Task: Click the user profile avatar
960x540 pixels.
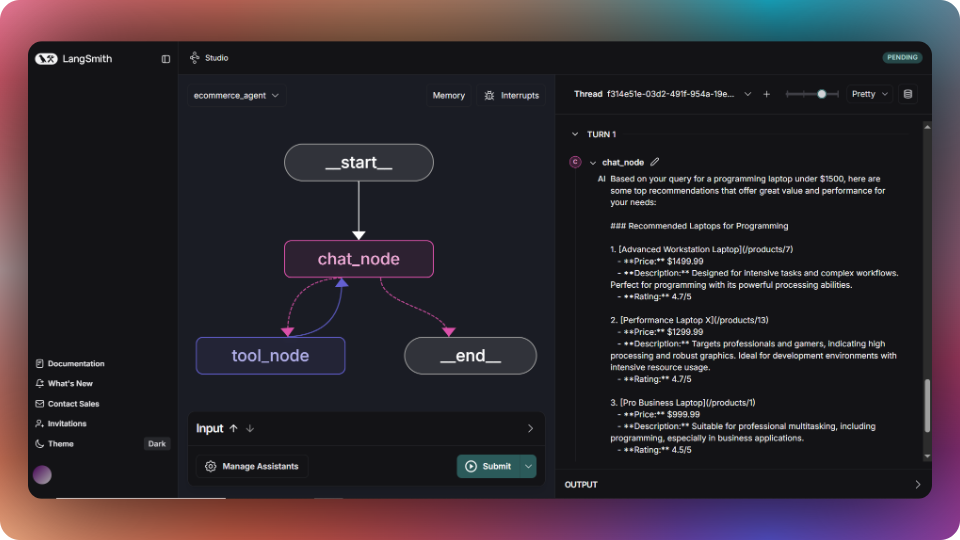Action: coord(42,474)
